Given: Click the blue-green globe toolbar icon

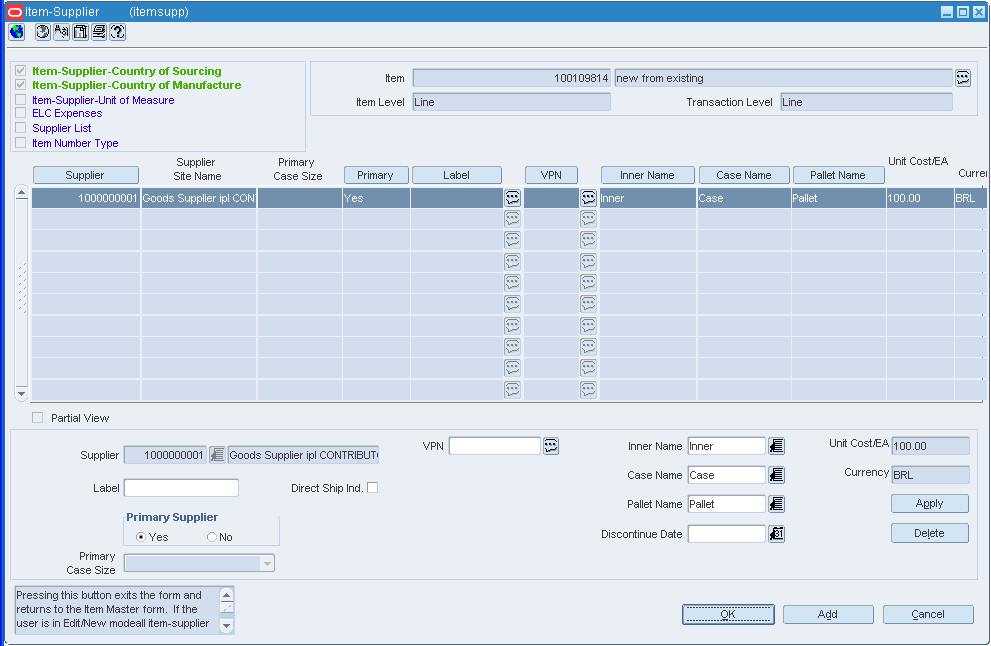Looking at the screenshot, I should (x=17, y=32).
